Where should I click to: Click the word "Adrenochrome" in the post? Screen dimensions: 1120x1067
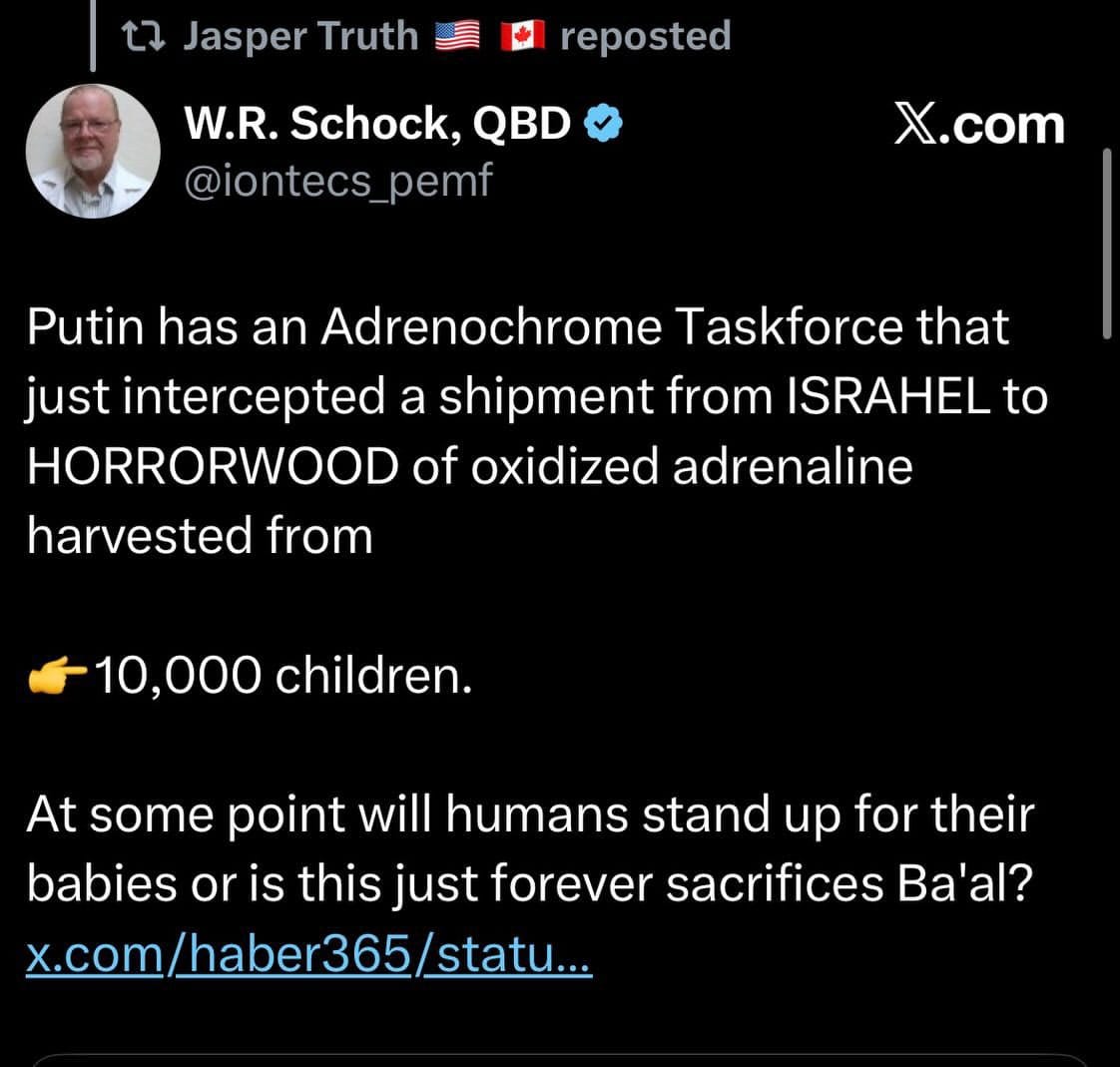click(x=490, y=327)
